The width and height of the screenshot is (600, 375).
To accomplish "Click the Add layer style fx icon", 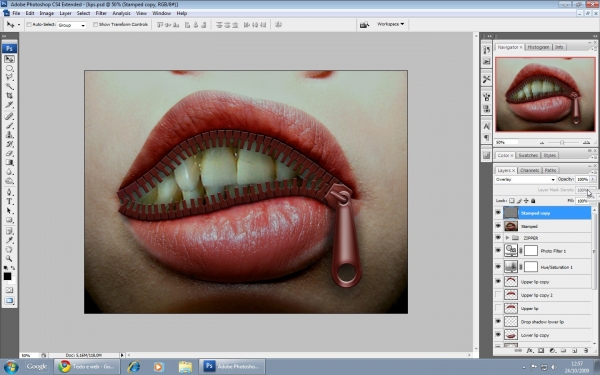I will tap(530, 351).
